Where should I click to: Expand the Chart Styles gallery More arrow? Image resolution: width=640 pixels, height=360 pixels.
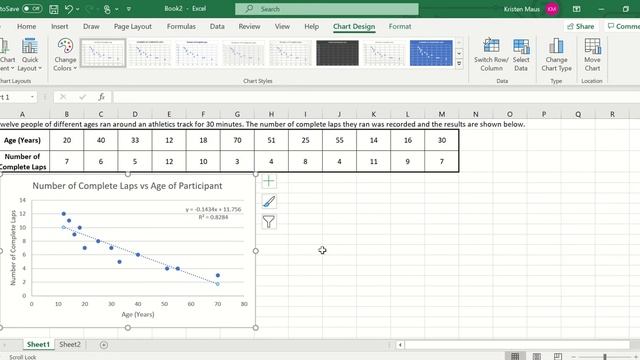tap(459, 64)
